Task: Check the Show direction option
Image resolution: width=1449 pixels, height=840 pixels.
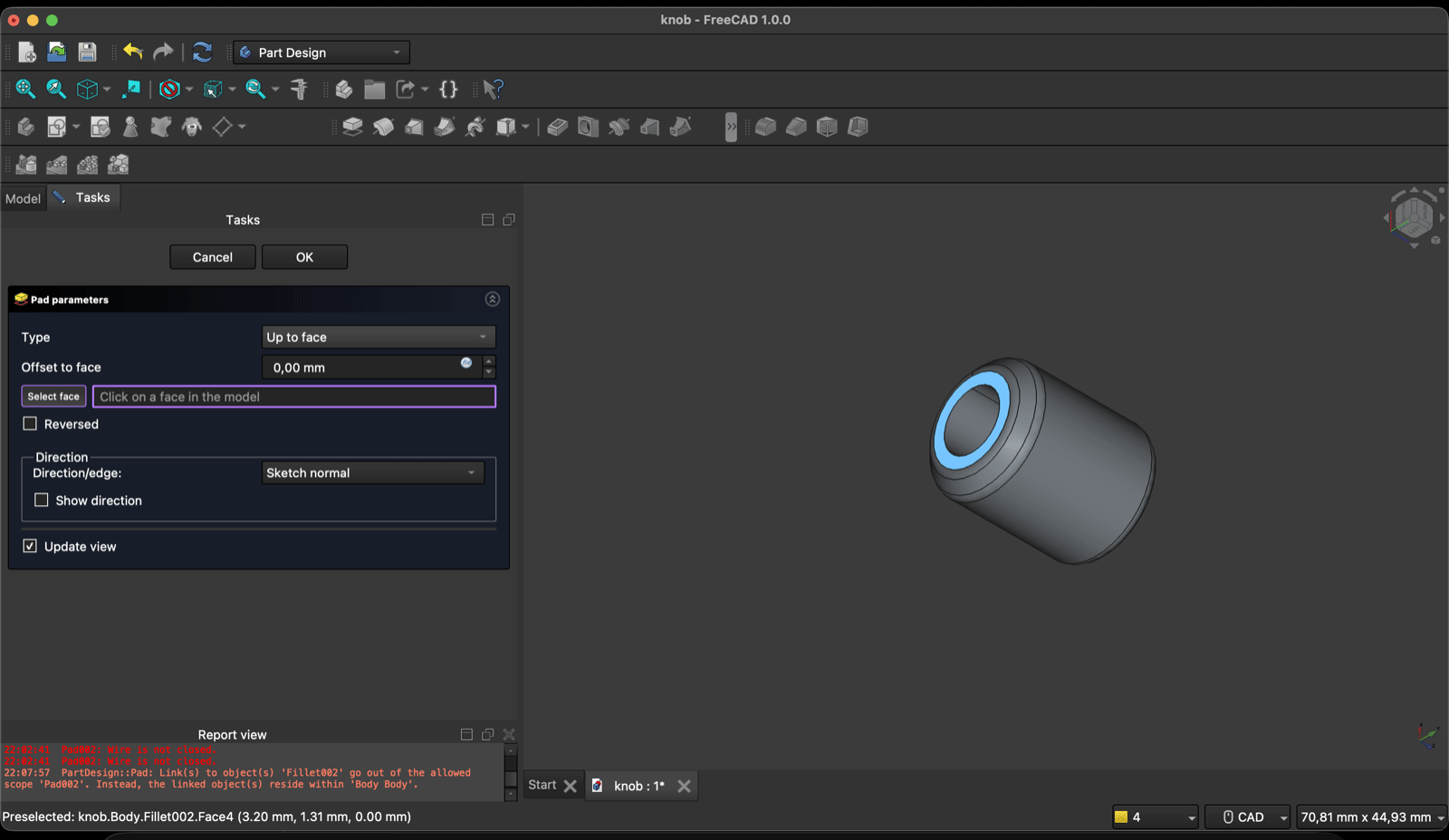Action: point(42,500)
